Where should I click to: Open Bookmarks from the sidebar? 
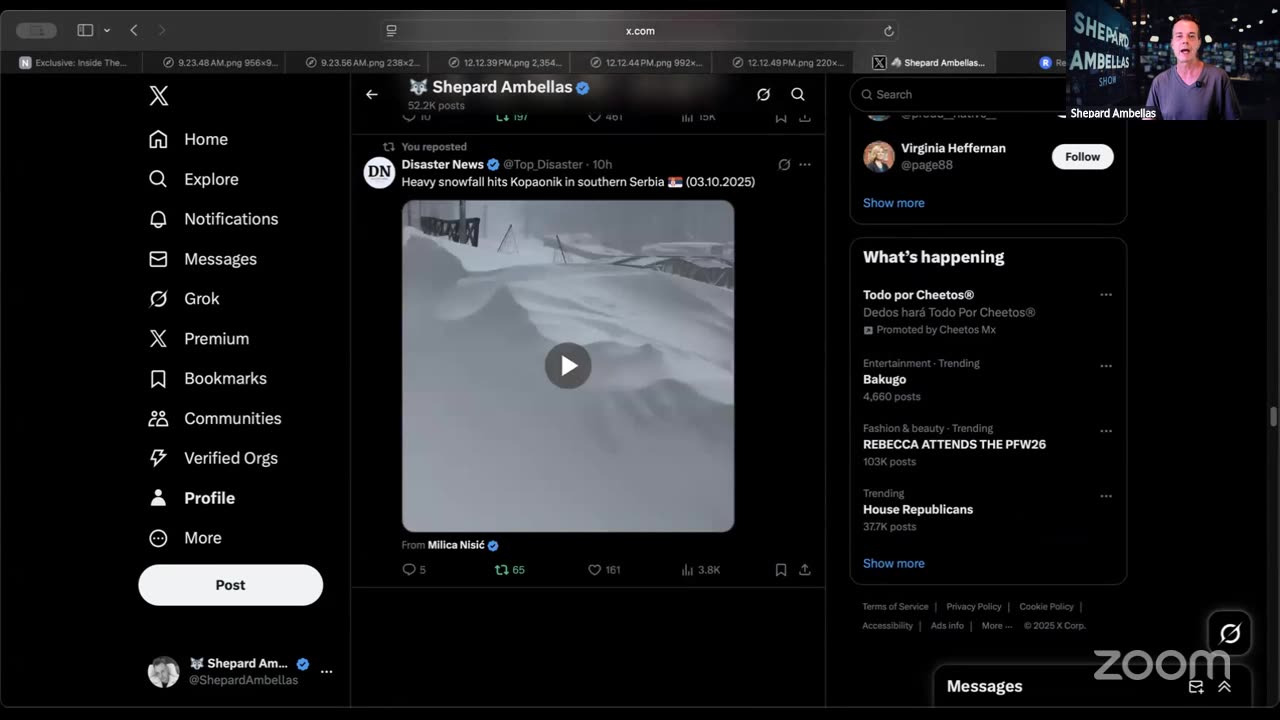coord(207,379)
